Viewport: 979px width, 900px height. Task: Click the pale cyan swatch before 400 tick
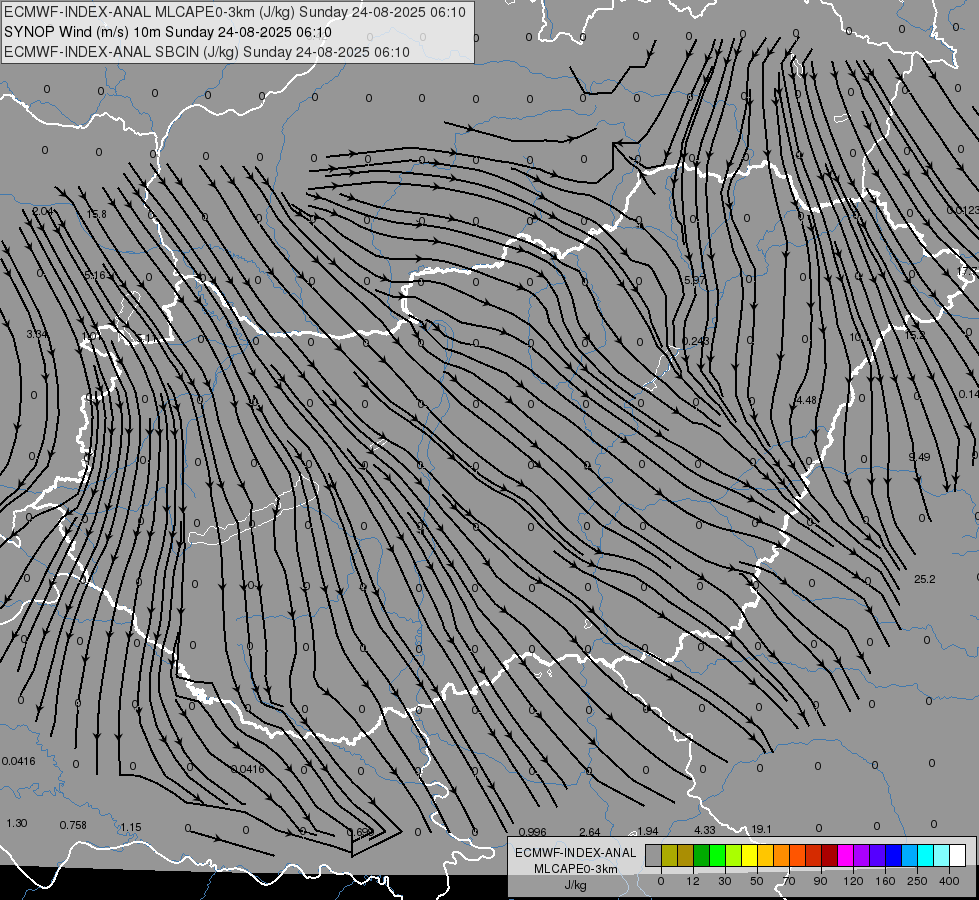(942, 855)
